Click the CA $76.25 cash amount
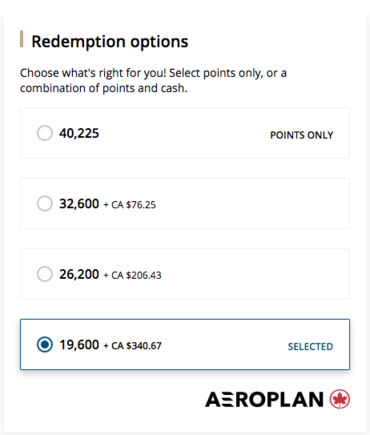The image size is (370, 435). (x=133, y=205)
